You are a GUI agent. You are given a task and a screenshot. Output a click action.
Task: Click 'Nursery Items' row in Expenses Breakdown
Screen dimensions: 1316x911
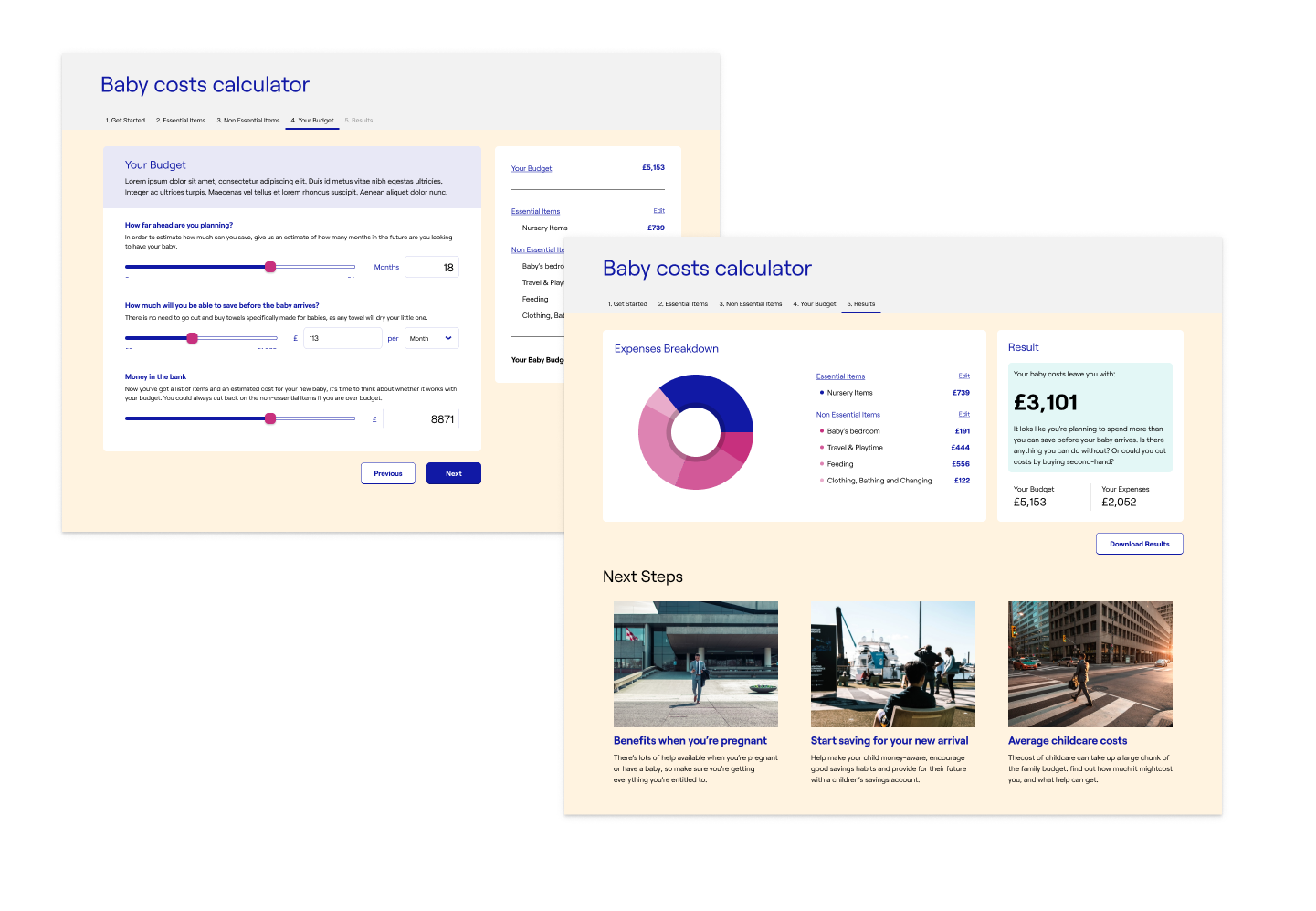(895, 393)
